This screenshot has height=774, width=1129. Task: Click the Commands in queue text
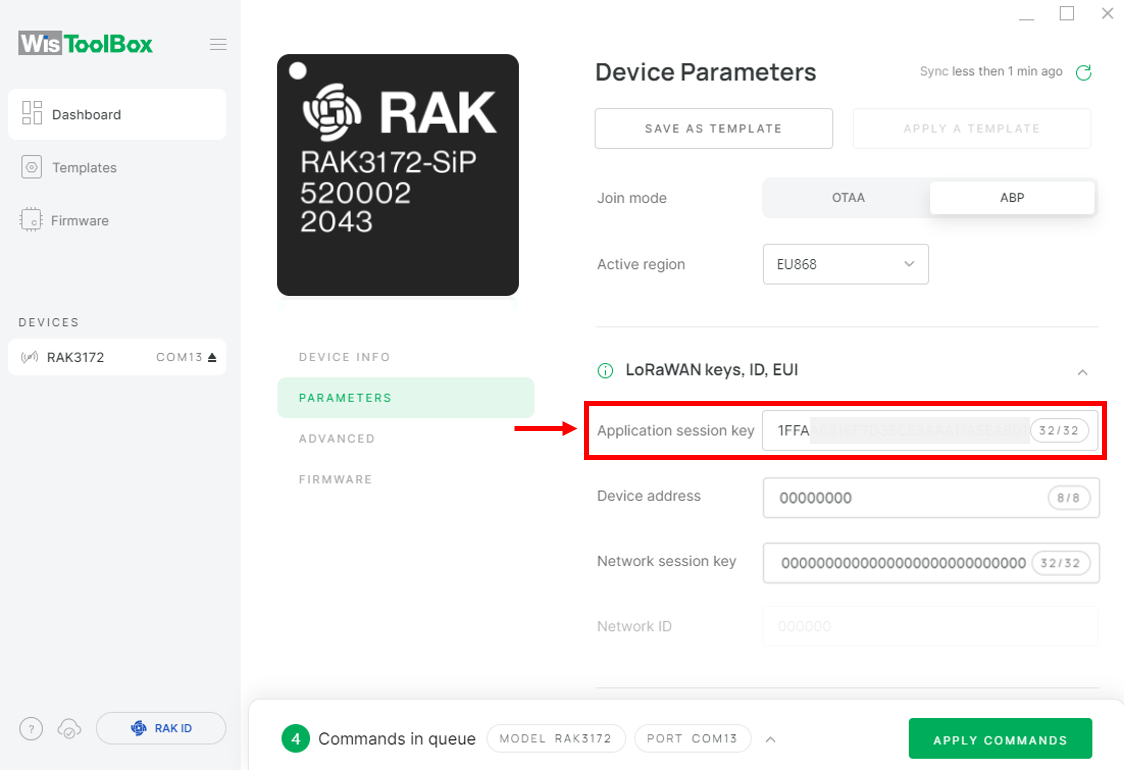pos(397,739)
